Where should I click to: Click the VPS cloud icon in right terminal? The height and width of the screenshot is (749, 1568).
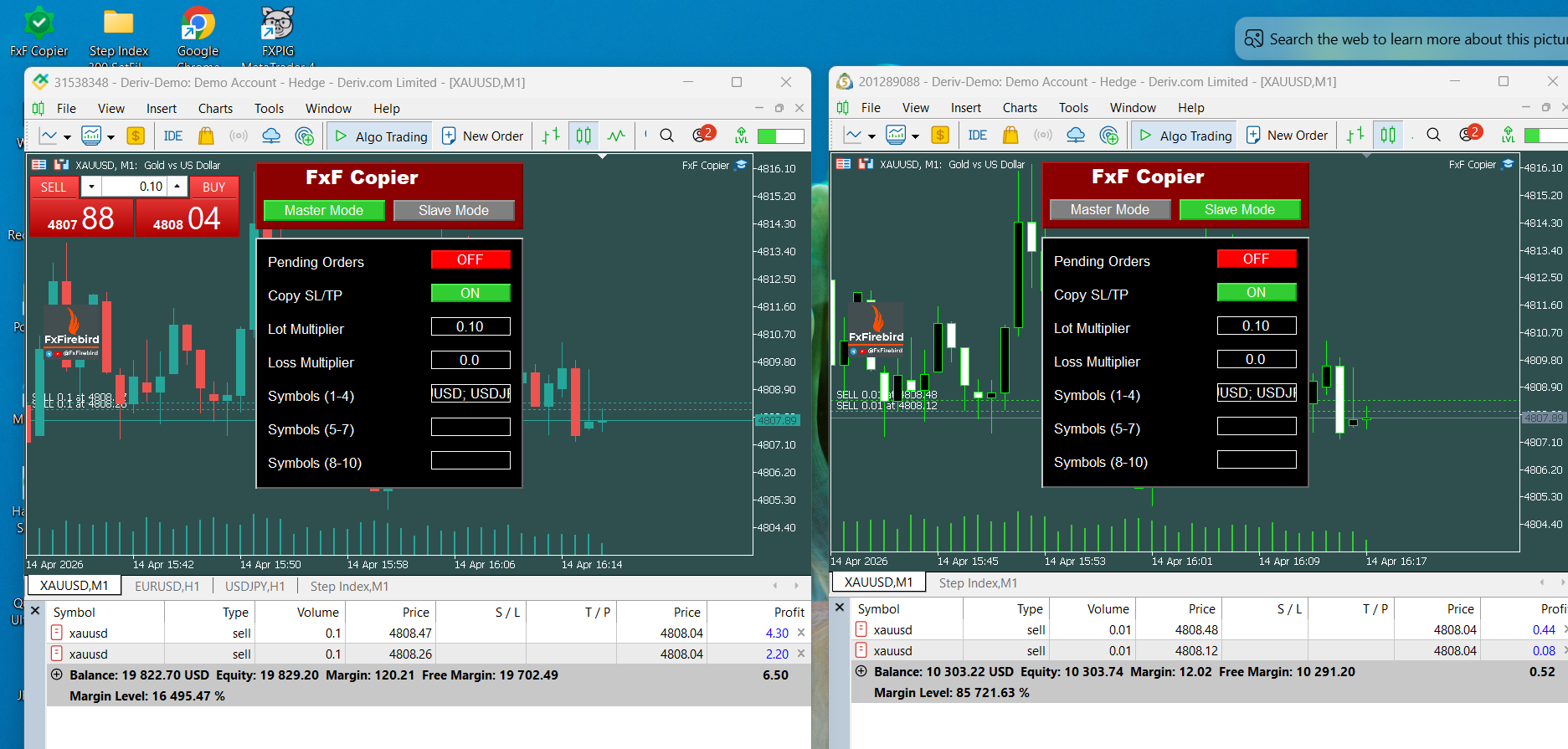pos(1076,135)
